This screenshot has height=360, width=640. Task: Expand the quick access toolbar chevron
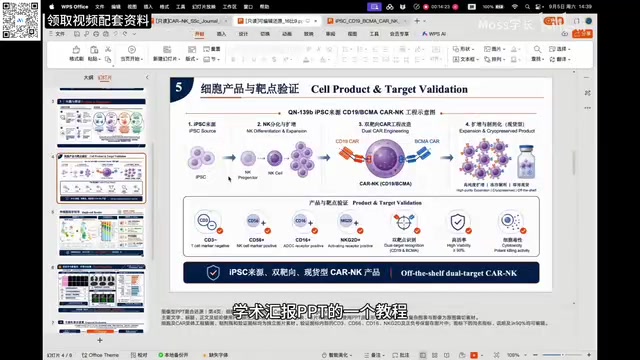click(x=134, y=34)
